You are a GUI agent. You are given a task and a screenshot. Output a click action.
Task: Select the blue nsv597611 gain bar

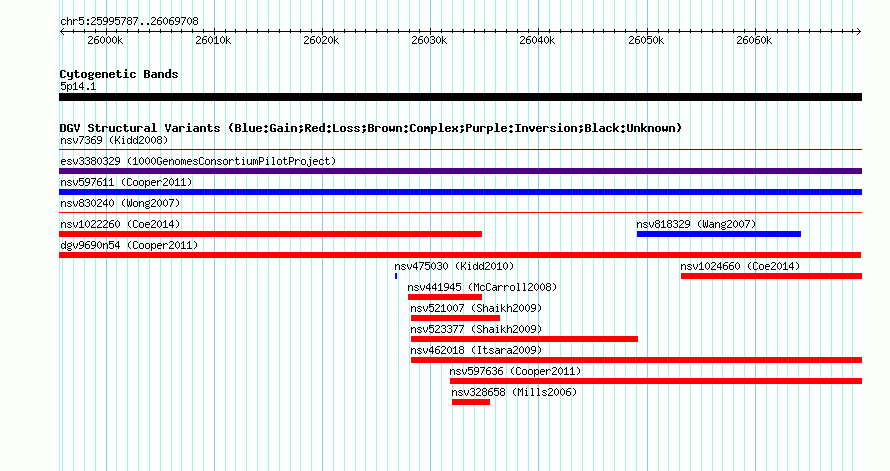pyautogui.click(x=460, y=192)
